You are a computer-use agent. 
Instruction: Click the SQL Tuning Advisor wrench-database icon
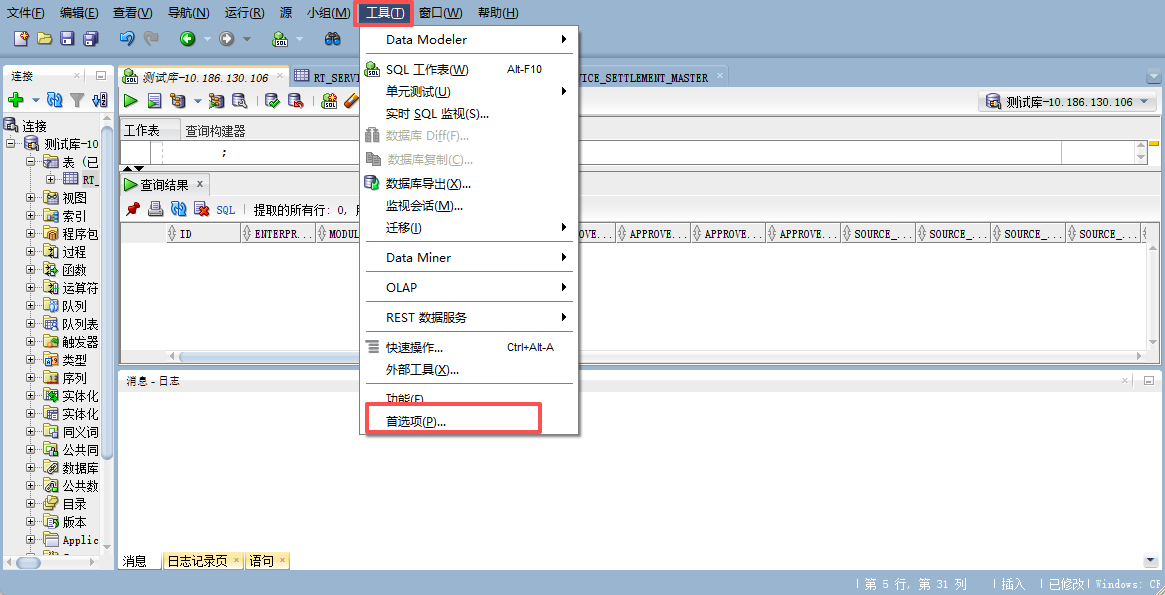pos(239,100)
